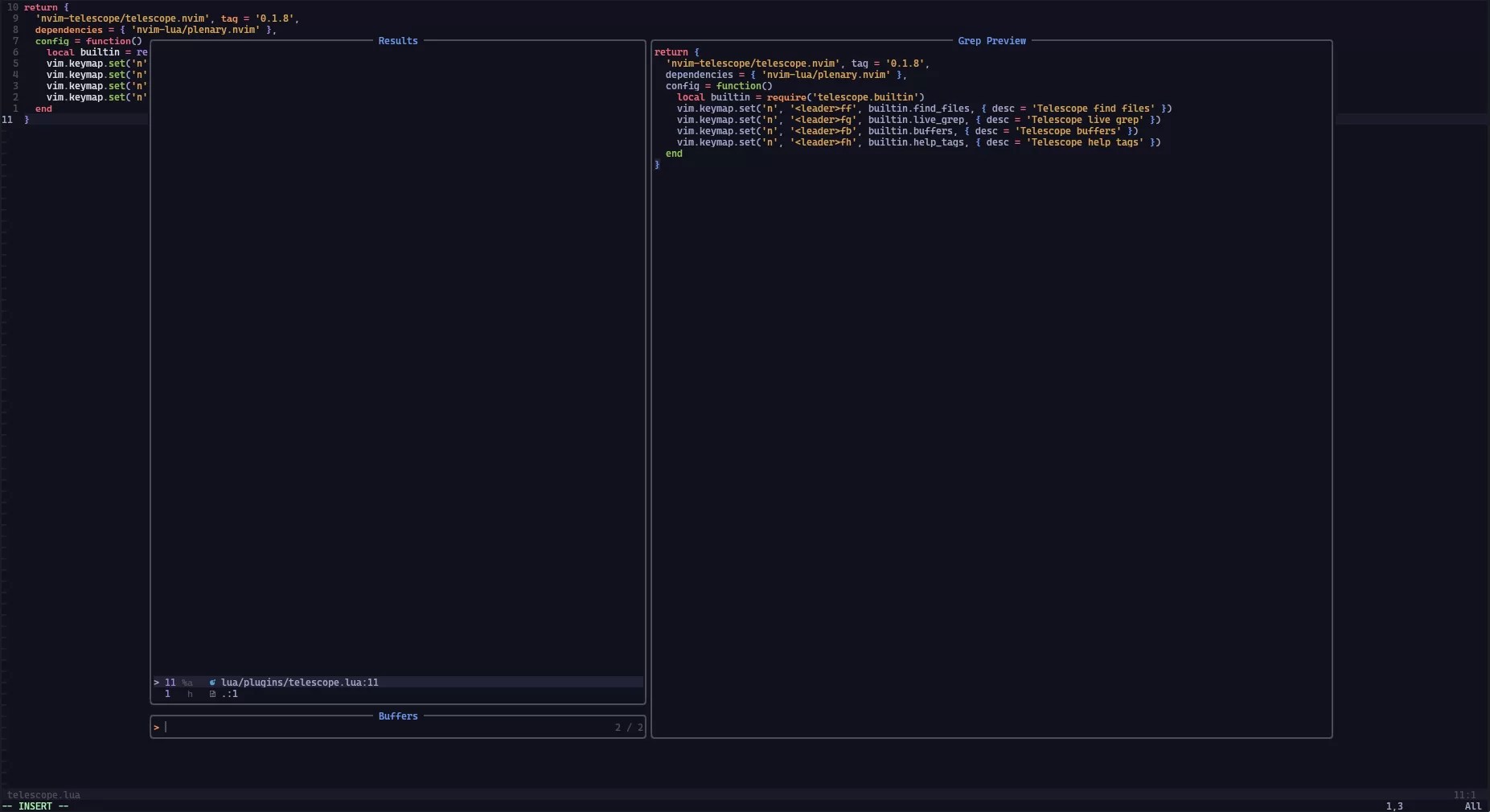The width and height of the screenshot is (1490, 812).
Task: Click the dependencies line in the background editor
Action: (155, 30)
